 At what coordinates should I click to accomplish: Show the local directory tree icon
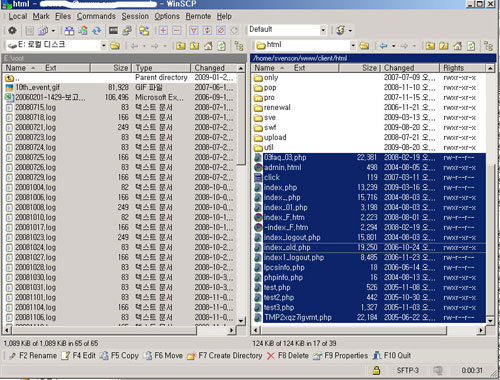(x=239, y=46)
